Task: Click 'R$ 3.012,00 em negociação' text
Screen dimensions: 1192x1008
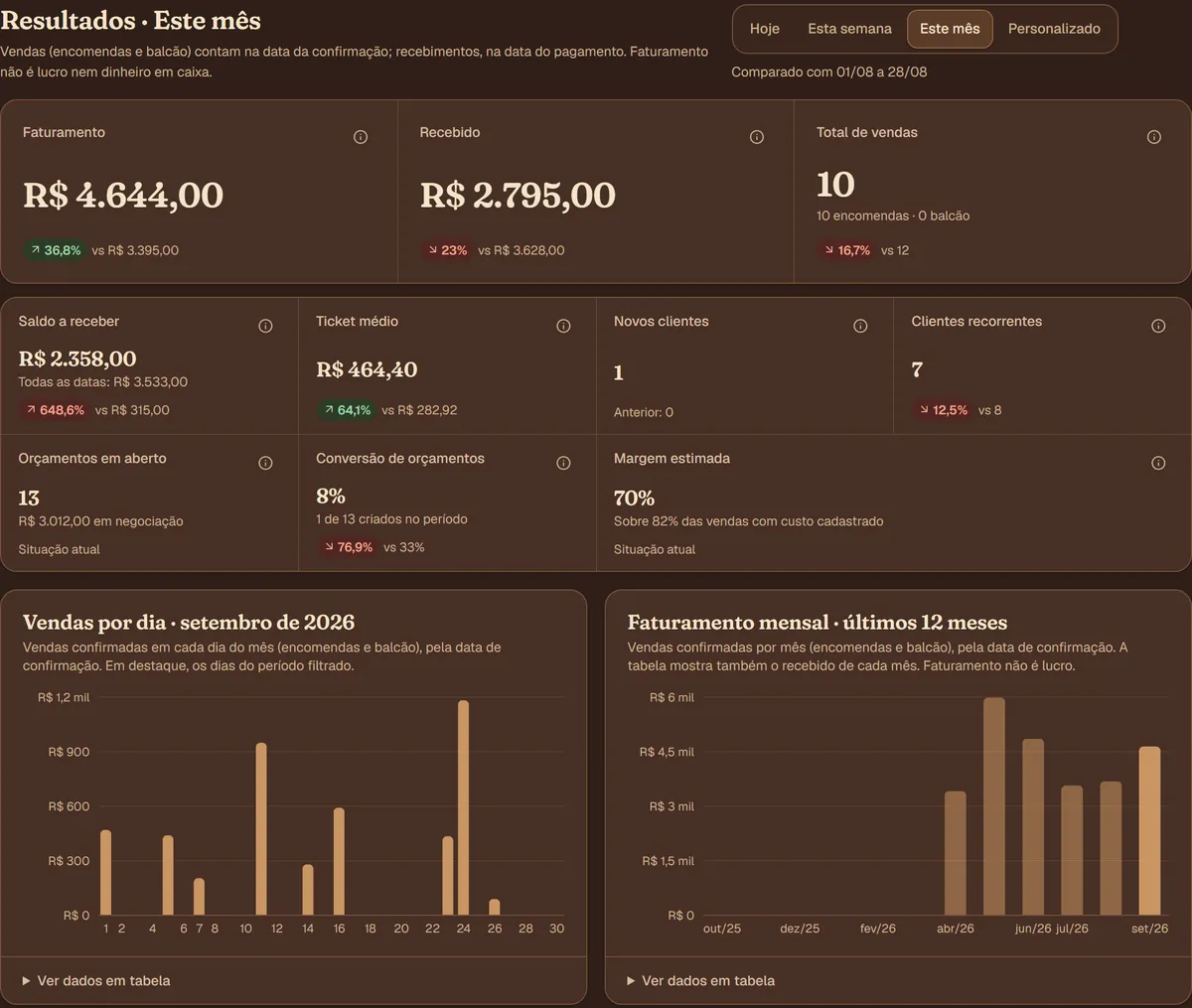Action: click(x=101, y=521)
